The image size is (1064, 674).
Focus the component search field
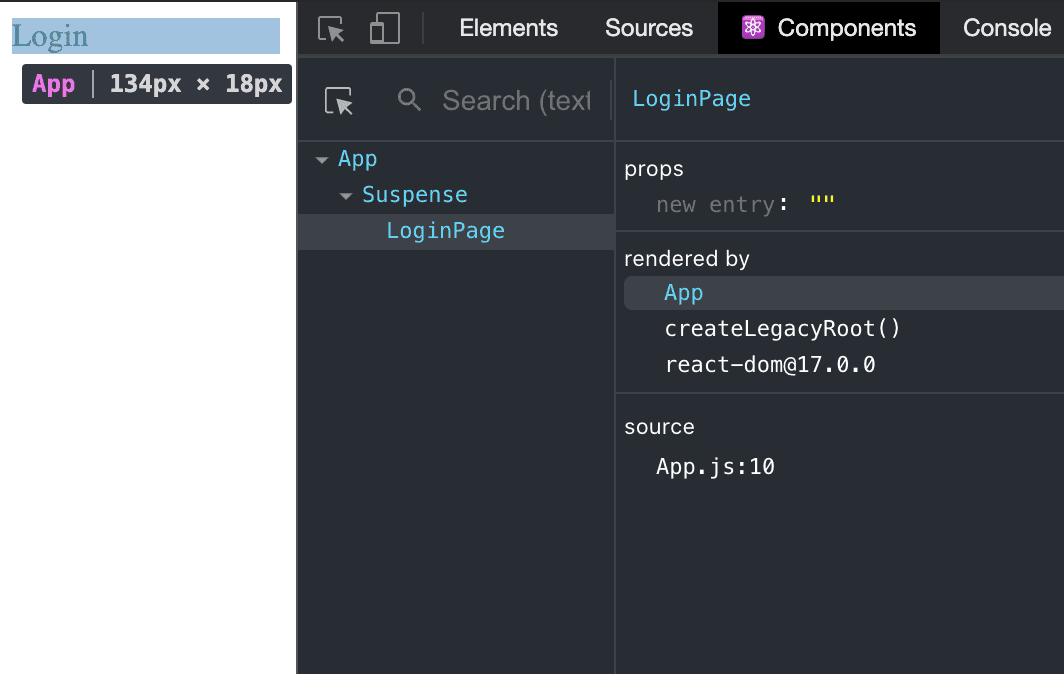[x=516, y=100]
